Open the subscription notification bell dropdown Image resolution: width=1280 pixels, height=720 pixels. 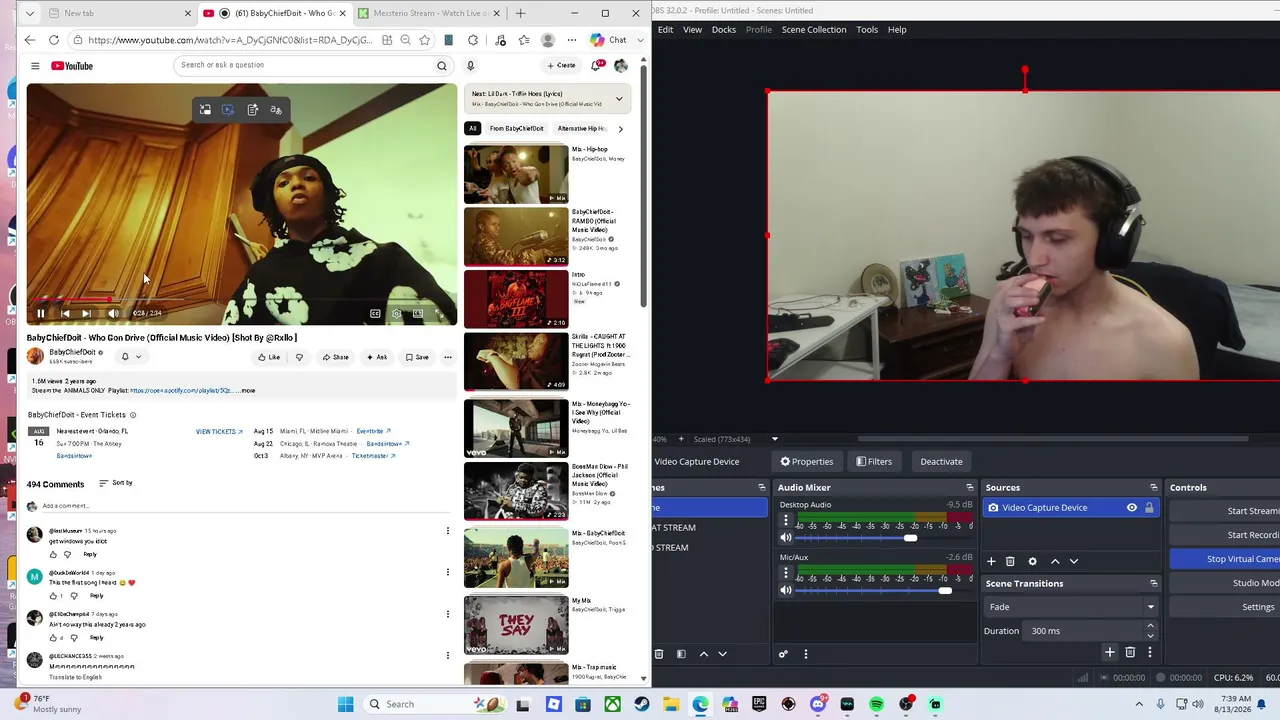pyautogui.click(x=131, y=357)
